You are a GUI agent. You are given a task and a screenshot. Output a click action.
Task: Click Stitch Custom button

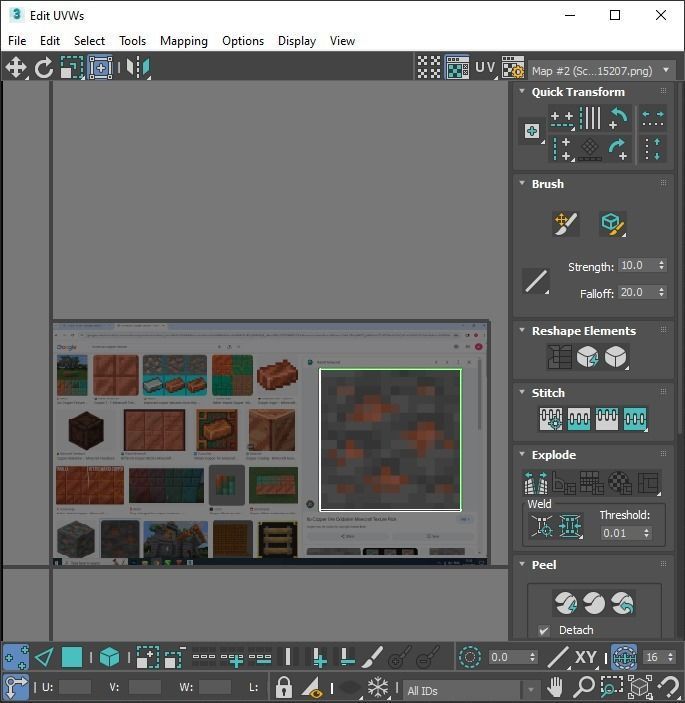[x=635, y=419]
